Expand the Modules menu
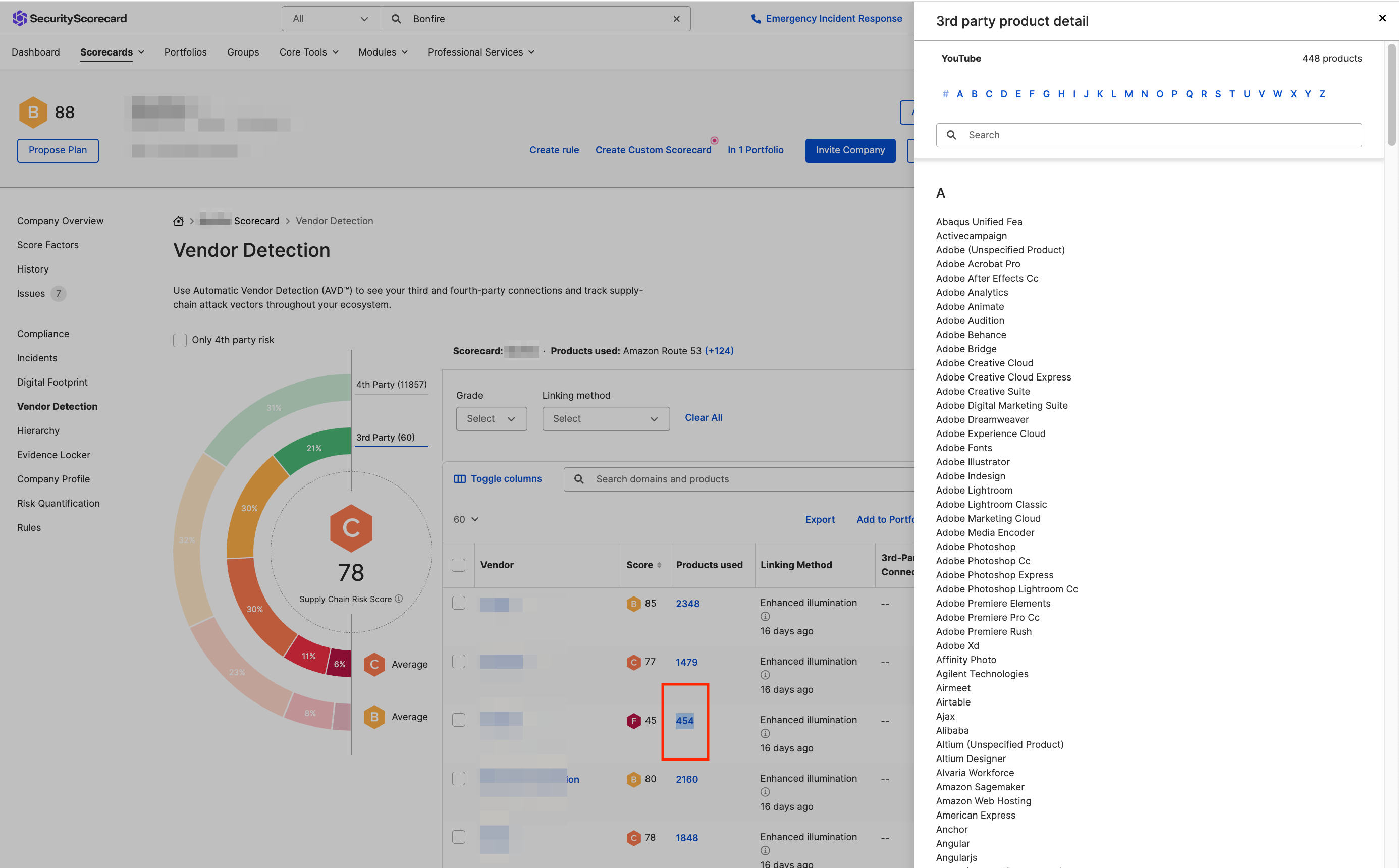 [x=383, y=52]
